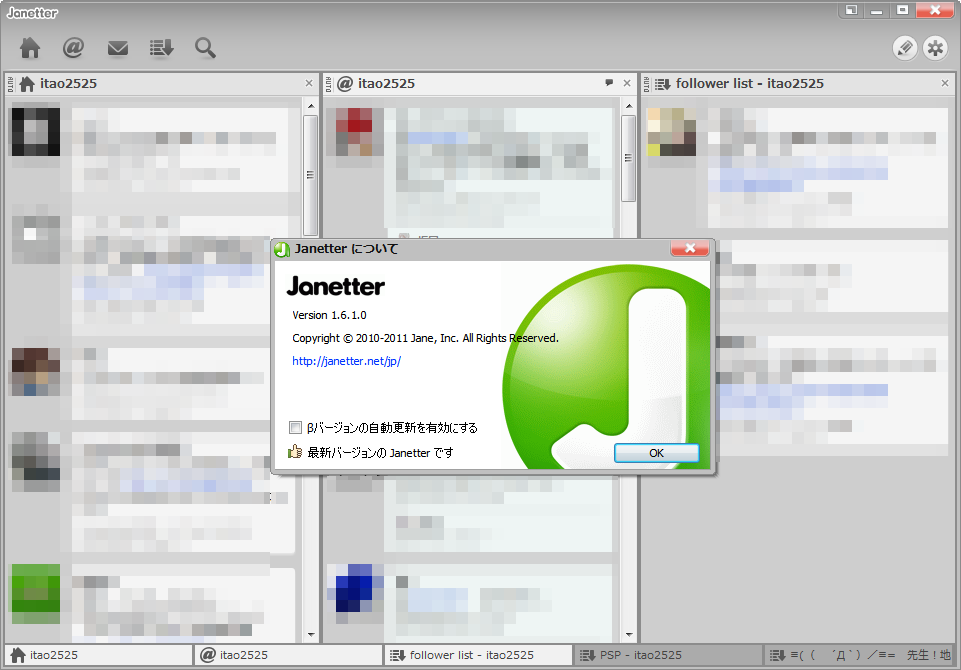
Task: Open the Search magnifier icon
Action: point(205,48)
